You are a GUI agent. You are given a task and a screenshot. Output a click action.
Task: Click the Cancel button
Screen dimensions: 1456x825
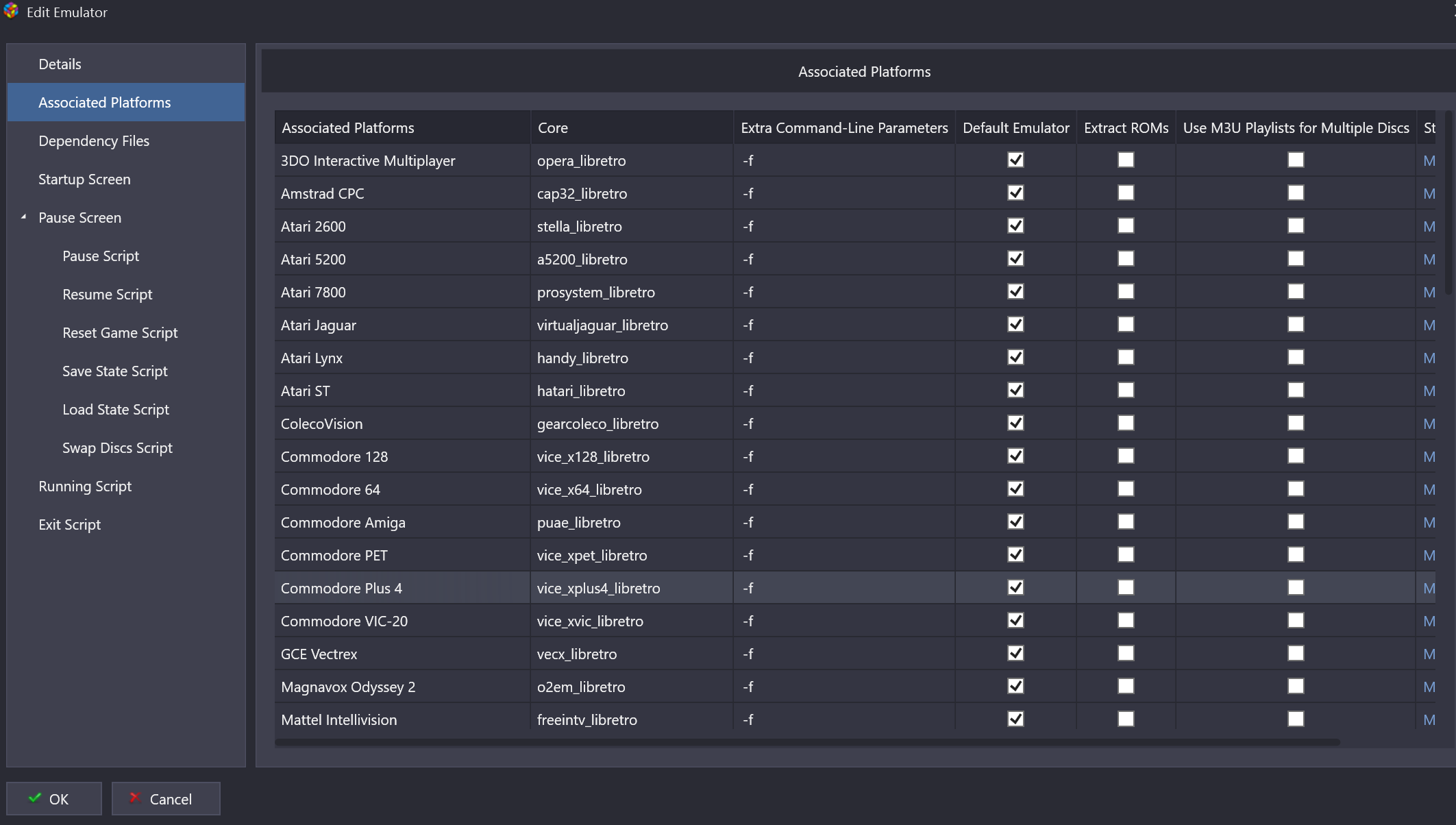coord(166,798)
